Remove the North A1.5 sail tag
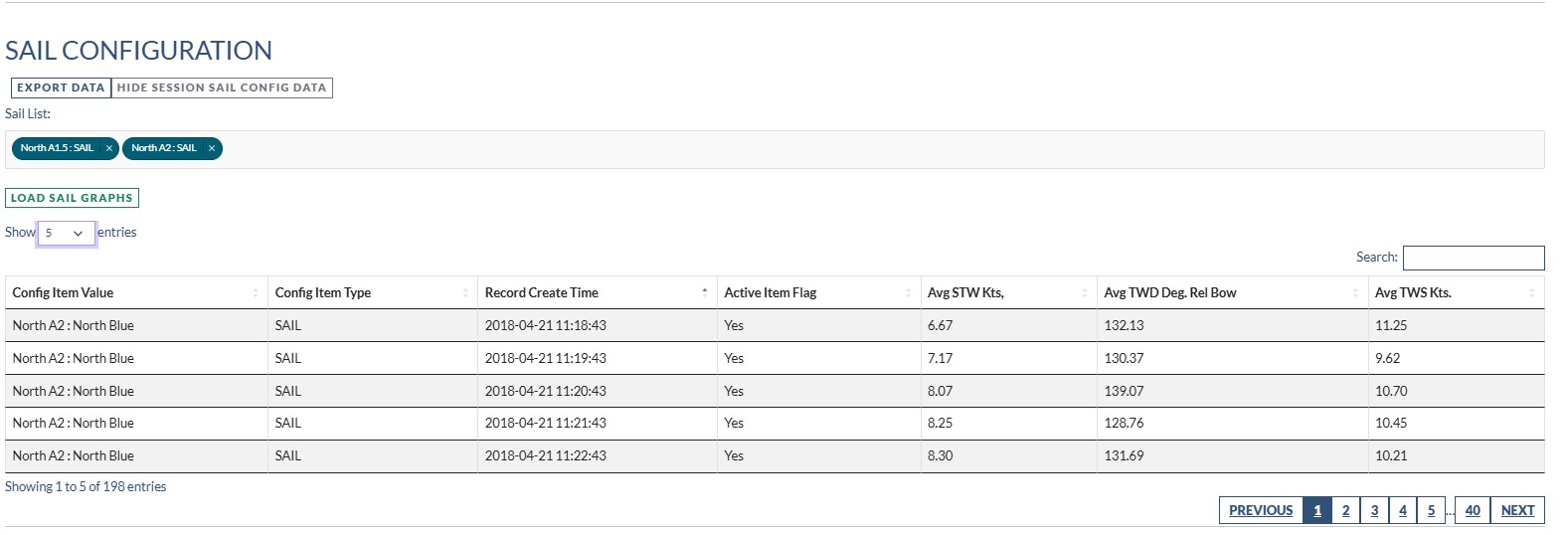The height and width of the screenshot is (535, 1568). pos(109,148)
